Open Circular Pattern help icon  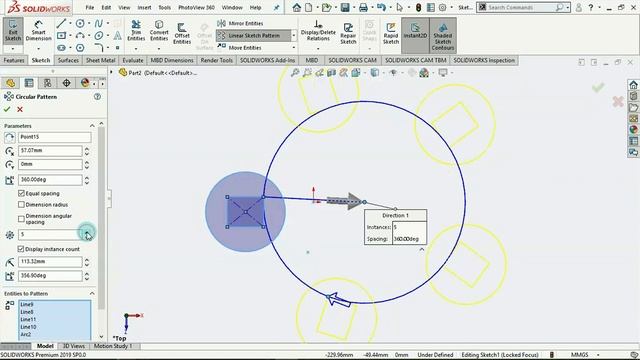(97, 97)
